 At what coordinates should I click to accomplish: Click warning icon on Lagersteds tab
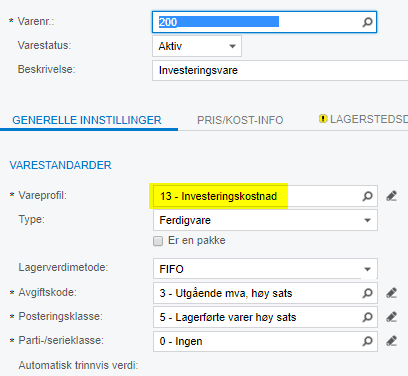[x=323, y=119]
